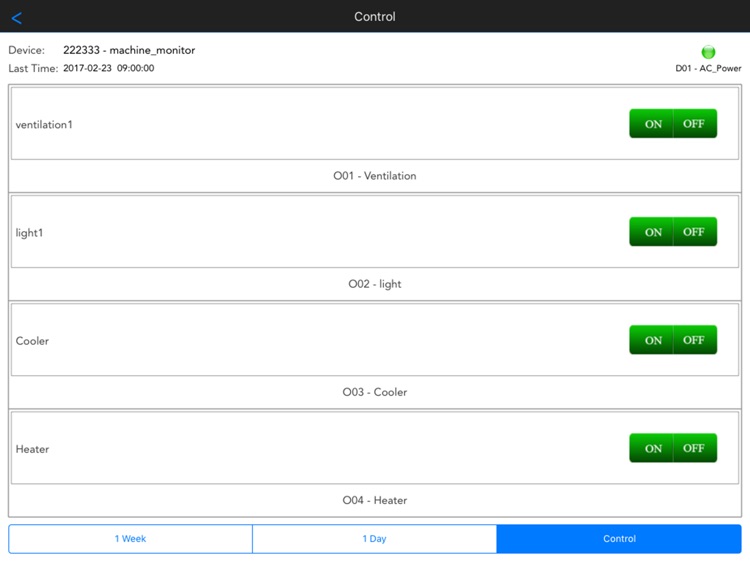The width and height of the screenshot is (750, 562).
Task: Turn ventilation1 OFF
Action: click(695, 124)
